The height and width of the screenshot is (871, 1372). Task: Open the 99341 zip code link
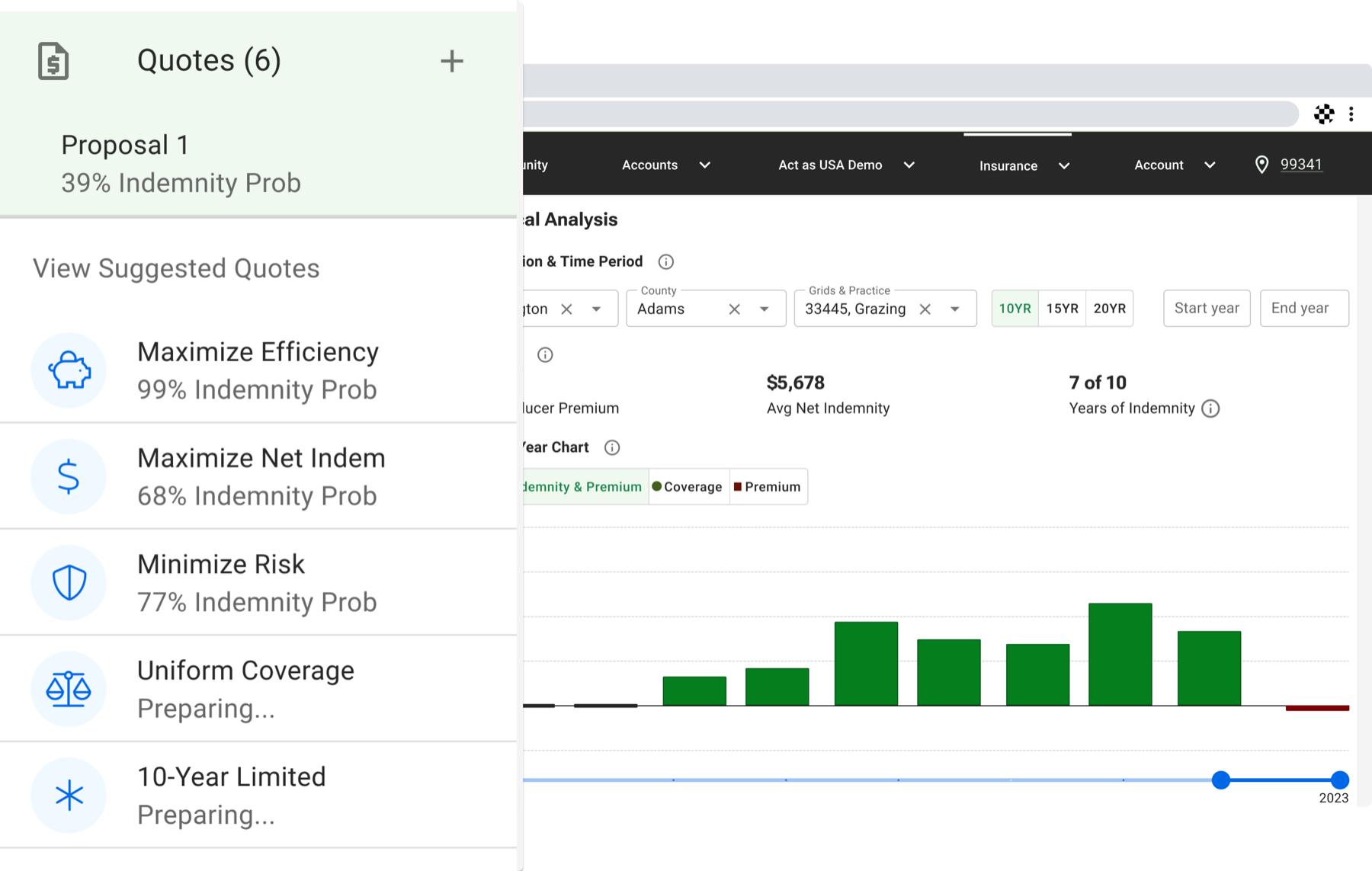[1301, 165]
